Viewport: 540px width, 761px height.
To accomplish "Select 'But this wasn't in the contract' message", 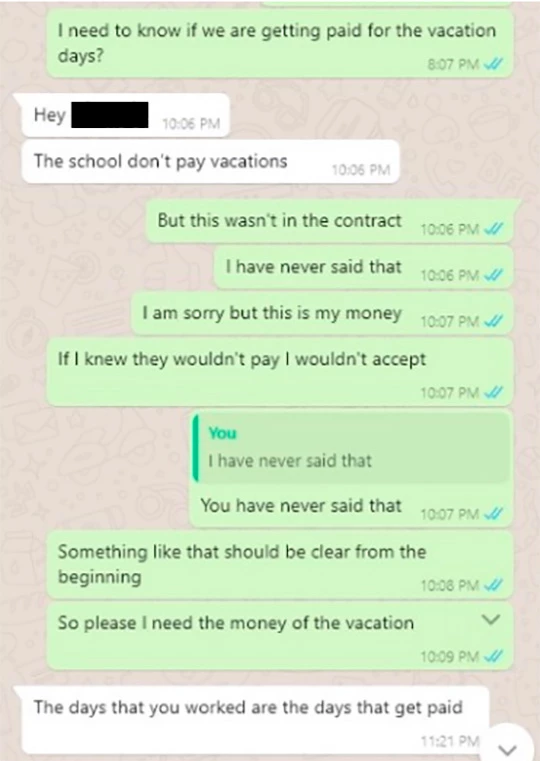I will point(329,221).
